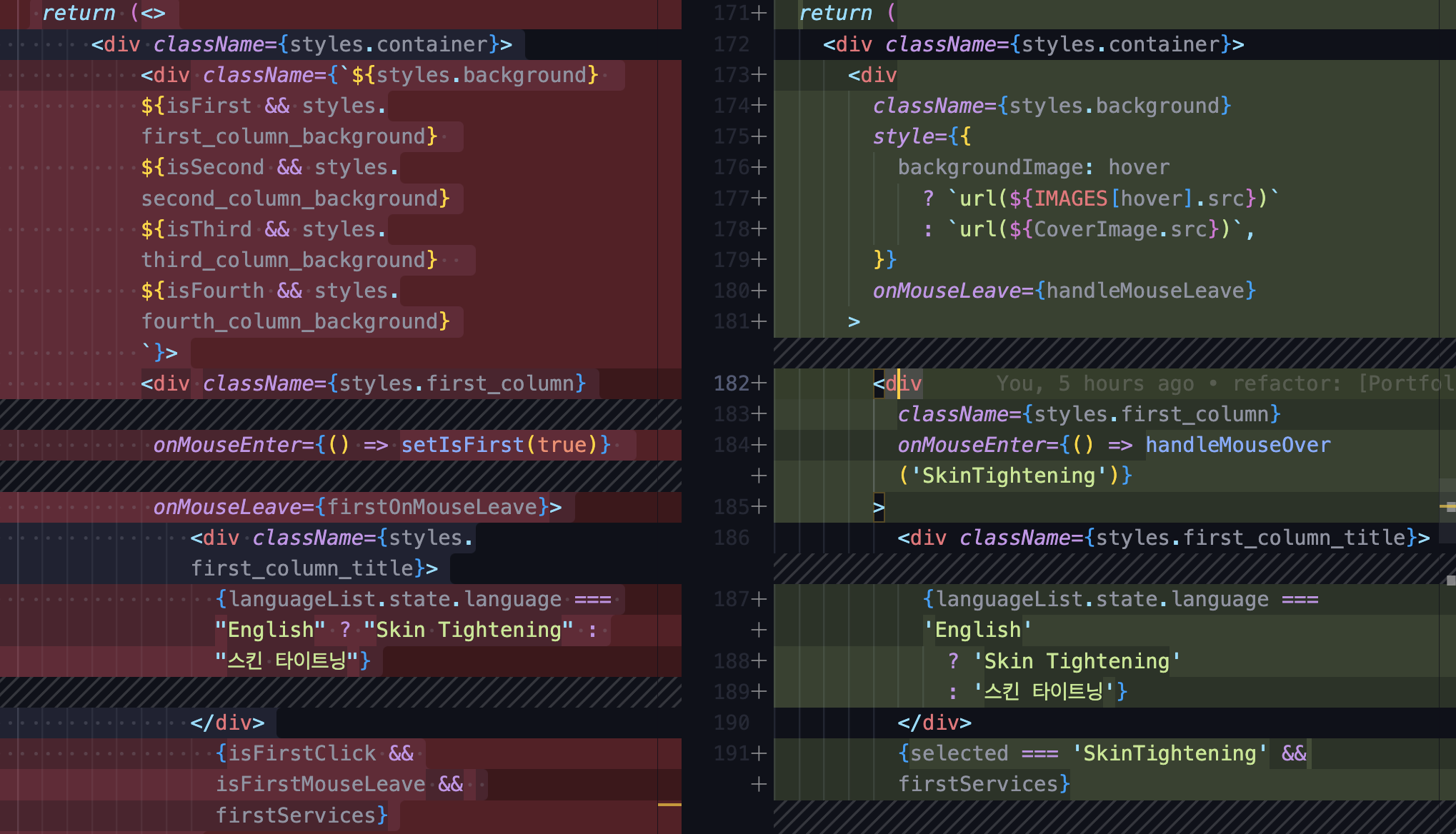The image size is (1456, 834).
Task: Click the handleMouseOver function name
Action: pyautogui.click(x=1237, y=445)
